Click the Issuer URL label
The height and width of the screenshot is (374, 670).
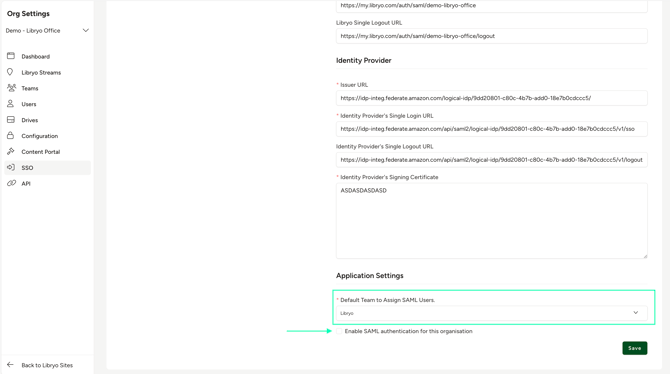[x=354, y=85]
